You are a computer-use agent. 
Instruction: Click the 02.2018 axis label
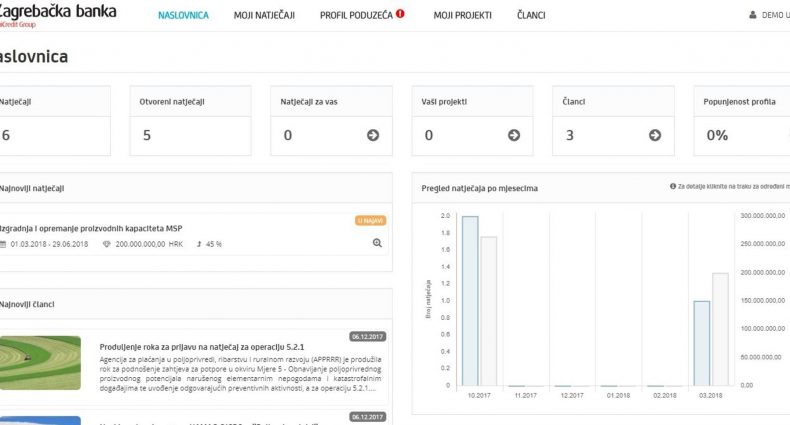click(x=665, y=396)
